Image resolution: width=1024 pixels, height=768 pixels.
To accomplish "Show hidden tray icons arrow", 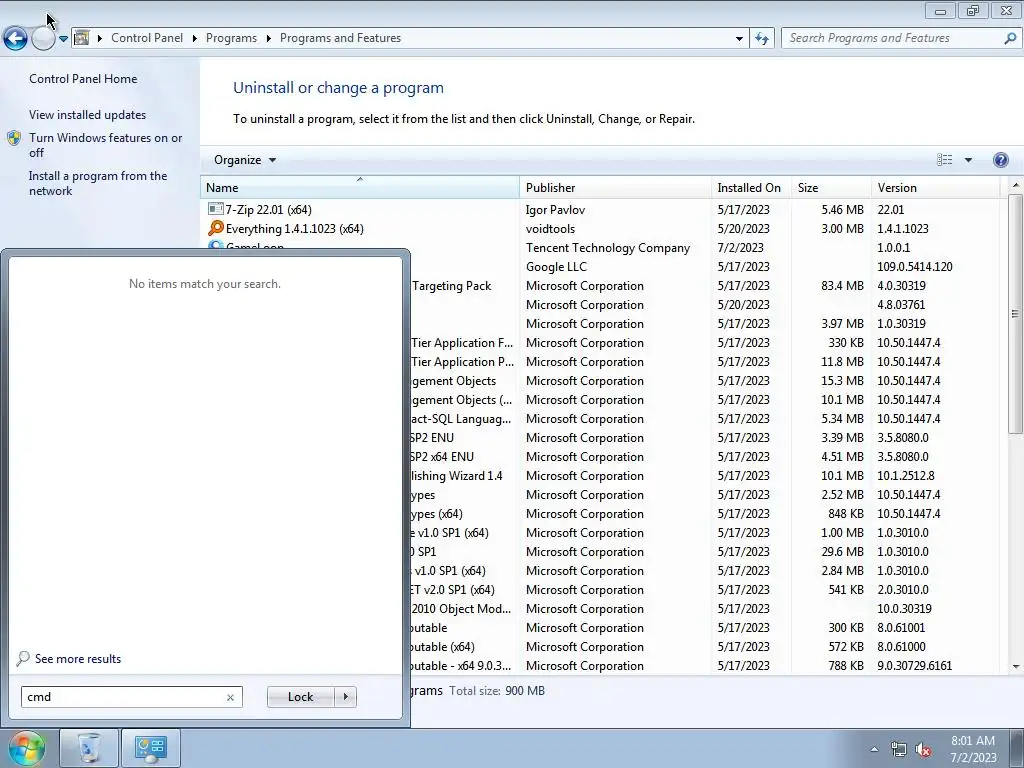I will (874, 749).
